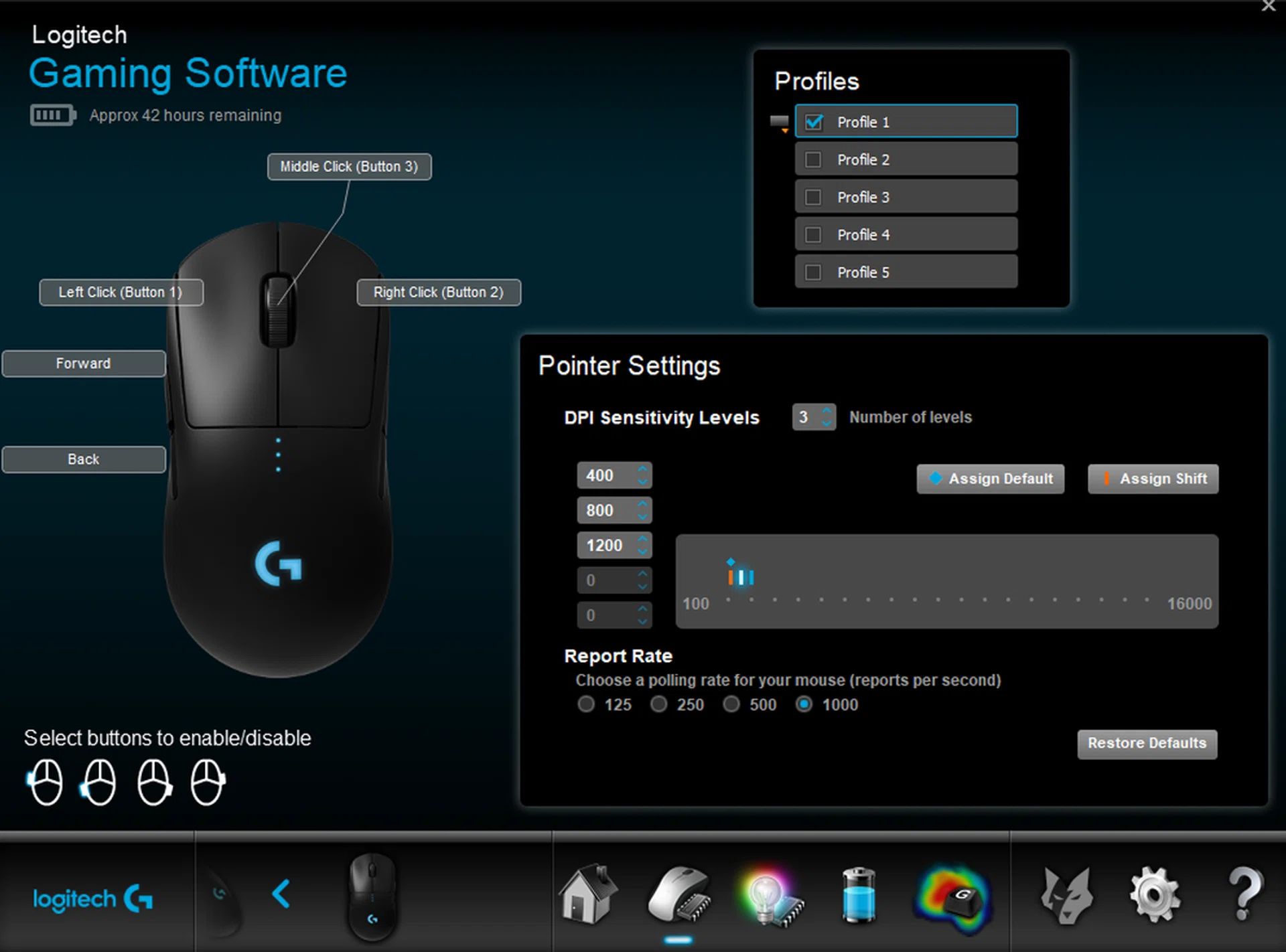Click the wolf head game integration icon

(x=1066, y=896)
